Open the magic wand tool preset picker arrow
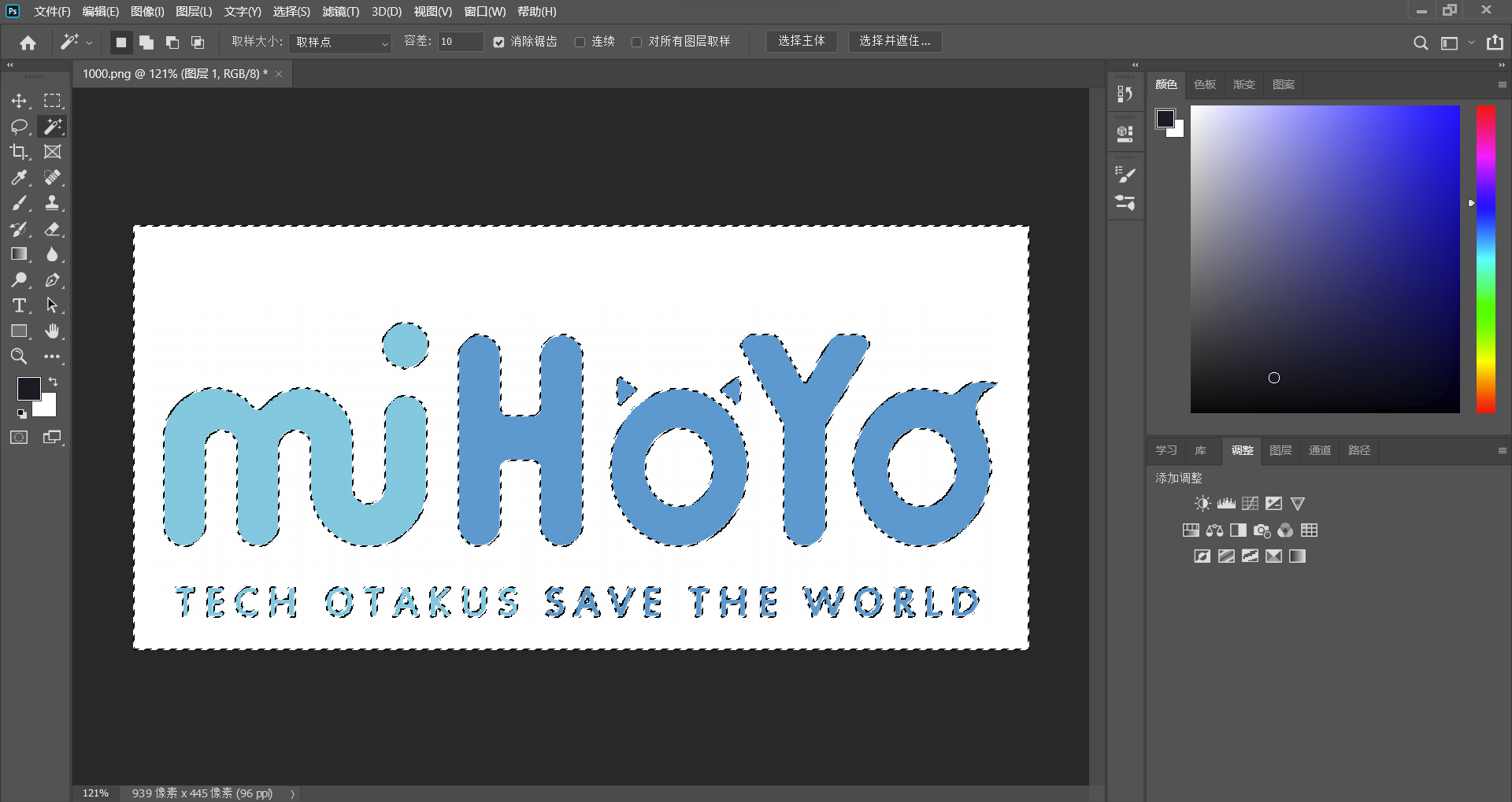The image size is (1512, 802). [x=89, y=43]
